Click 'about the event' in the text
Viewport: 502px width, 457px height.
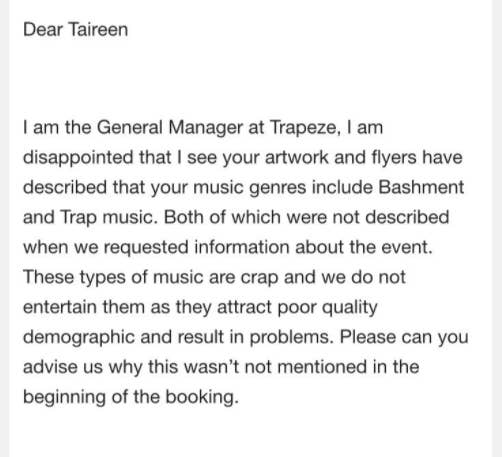(x=363, y=248)
